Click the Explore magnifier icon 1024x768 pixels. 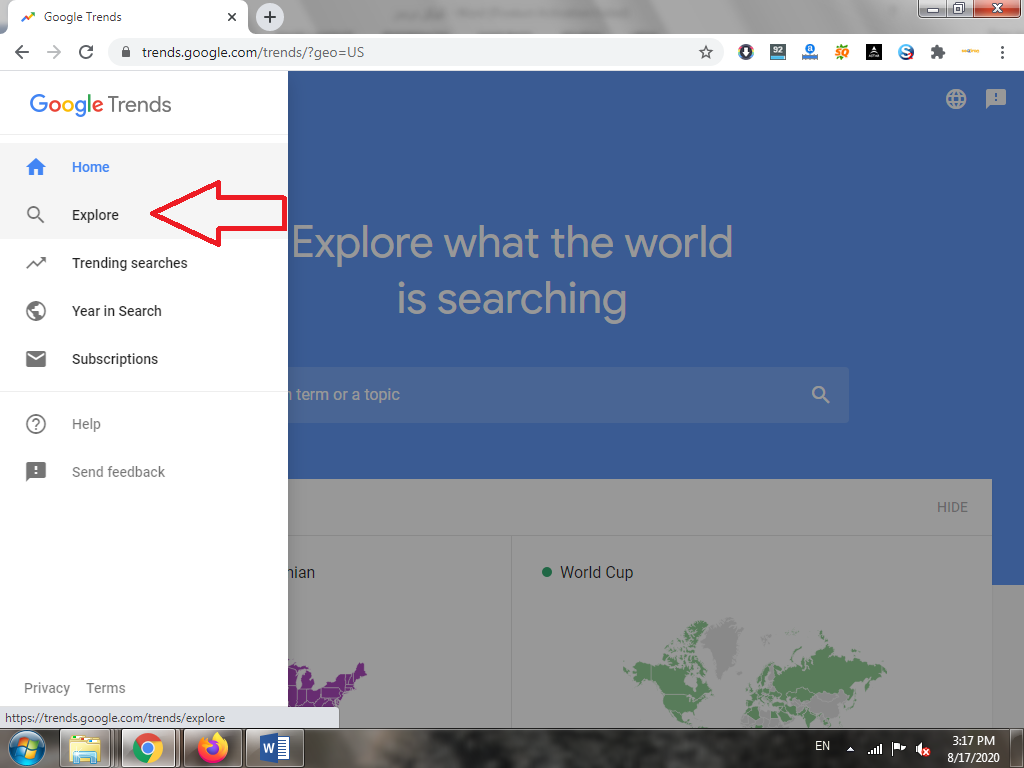pos(36,215)
